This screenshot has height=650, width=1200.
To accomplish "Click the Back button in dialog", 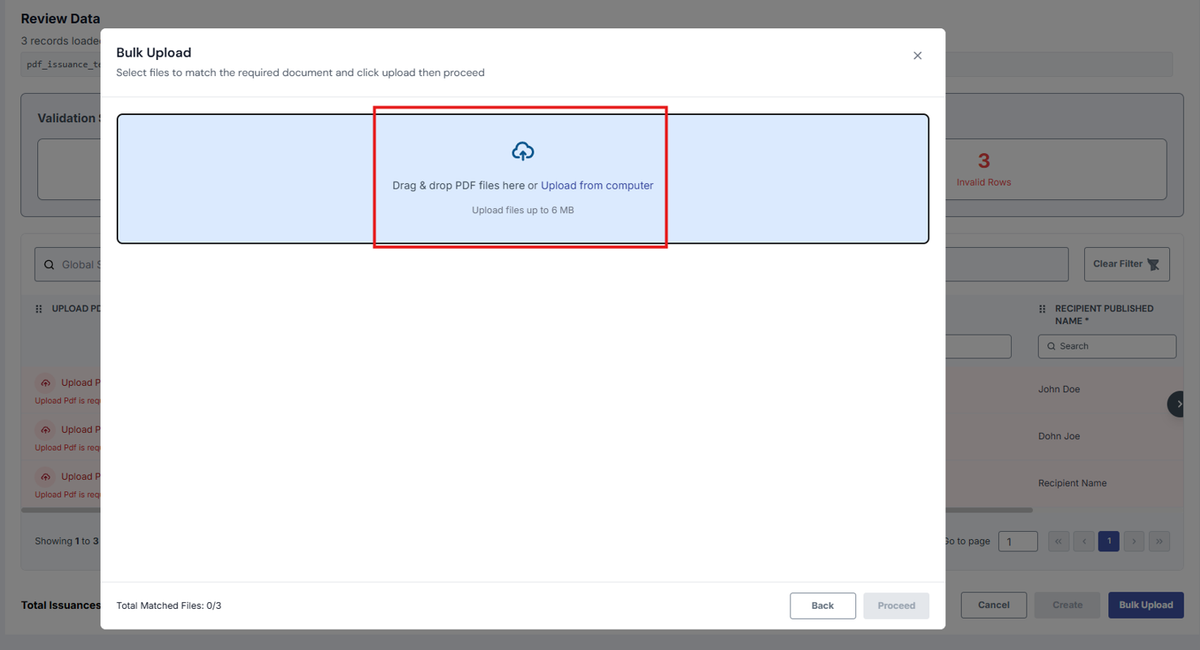I will point(822,606).
